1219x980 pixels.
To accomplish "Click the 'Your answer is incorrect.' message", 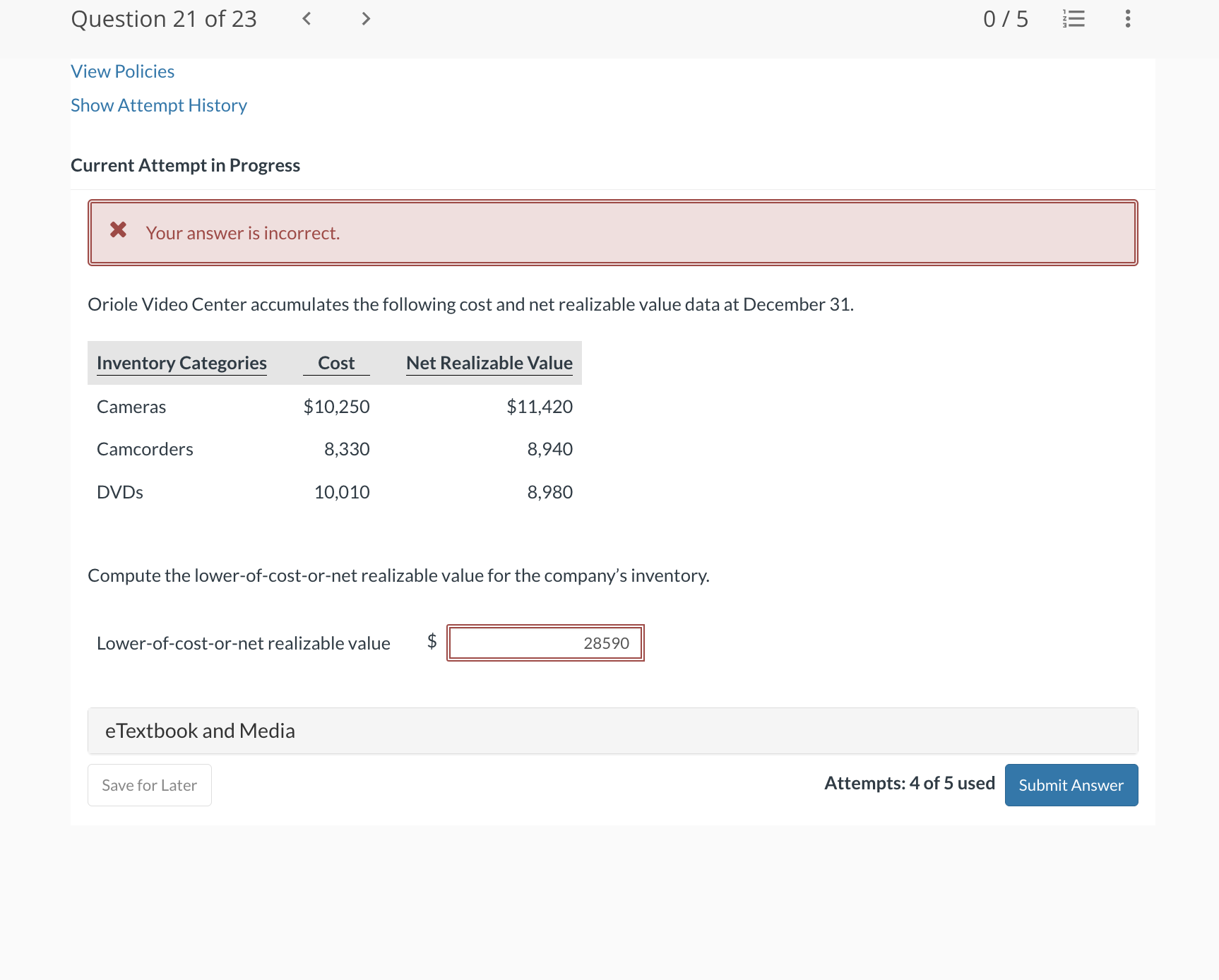I will (x=243, y=233).
